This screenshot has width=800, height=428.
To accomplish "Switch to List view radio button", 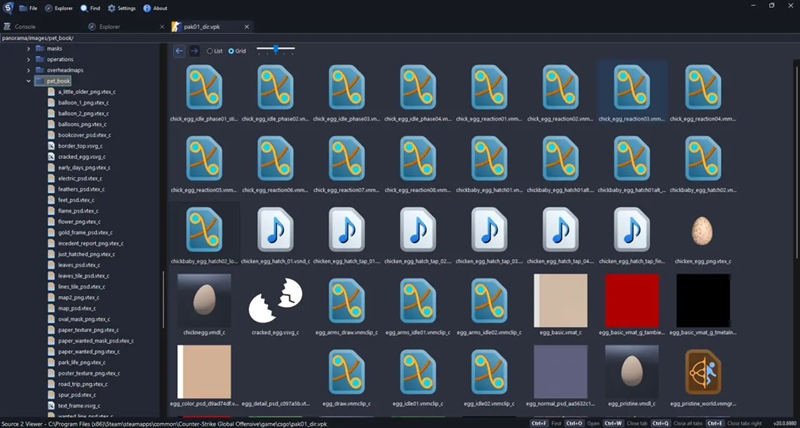I will (x=210, y=52).
